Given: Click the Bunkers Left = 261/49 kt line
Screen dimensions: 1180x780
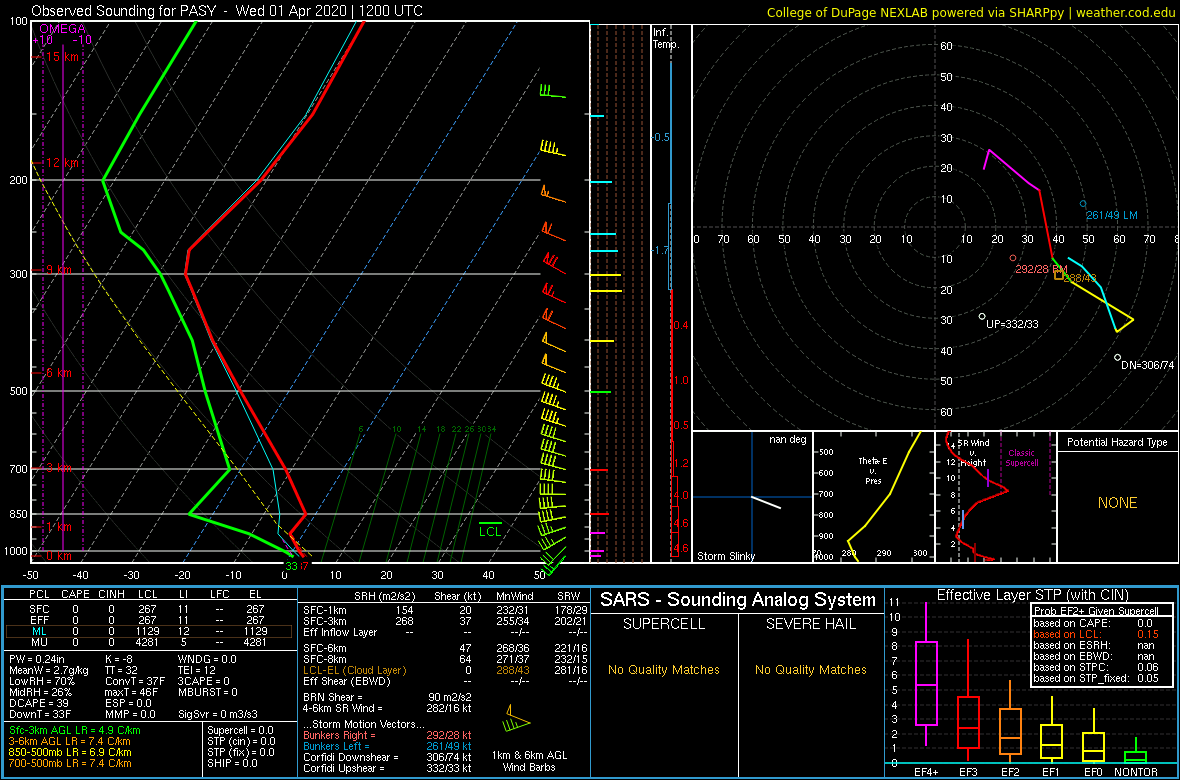Looking at the screenshot, I should (x=387, y=745).
